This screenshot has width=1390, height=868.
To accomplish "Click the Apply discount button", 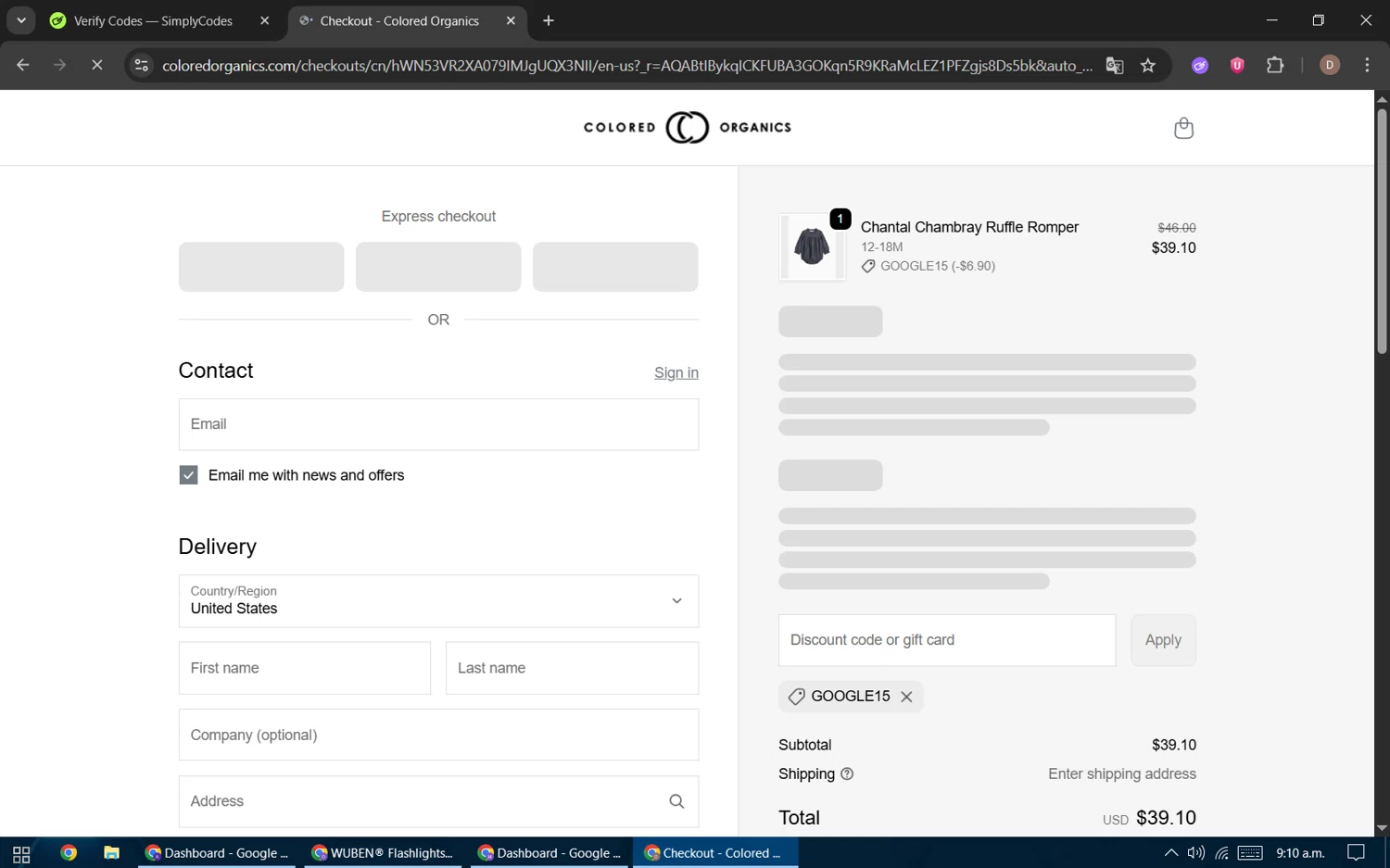I will click(1163, 640).
